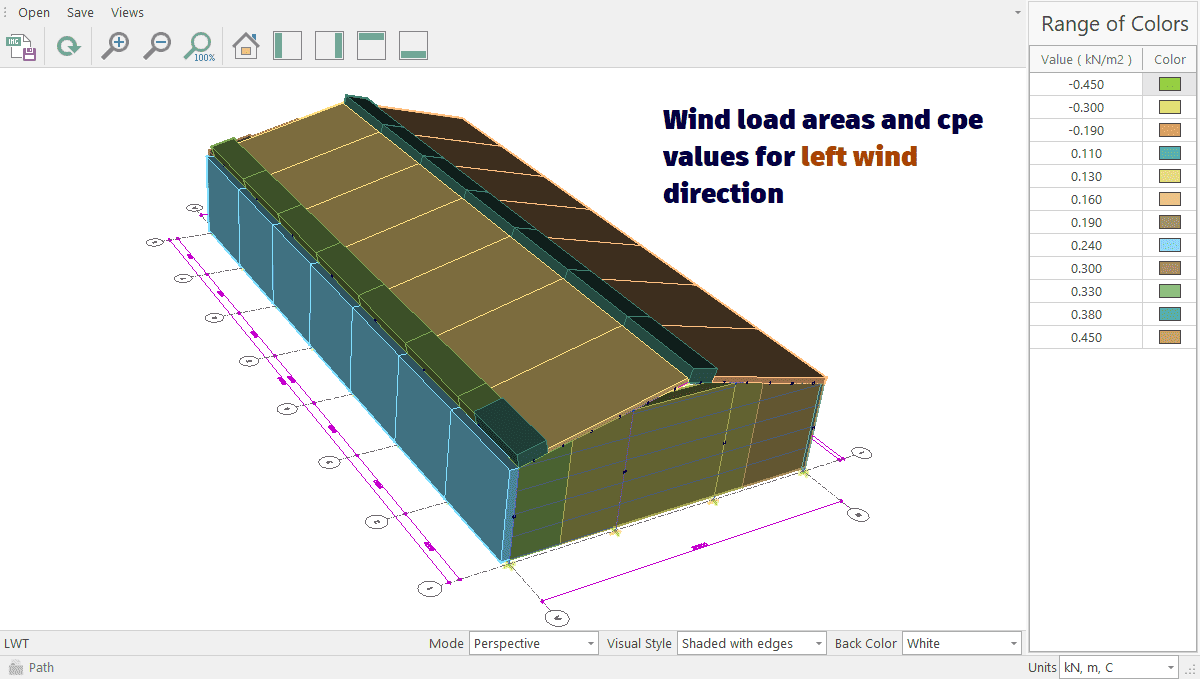Reset zoom to 100%
This screenshot has width=1200, height=679.
[x=199, y=46]
